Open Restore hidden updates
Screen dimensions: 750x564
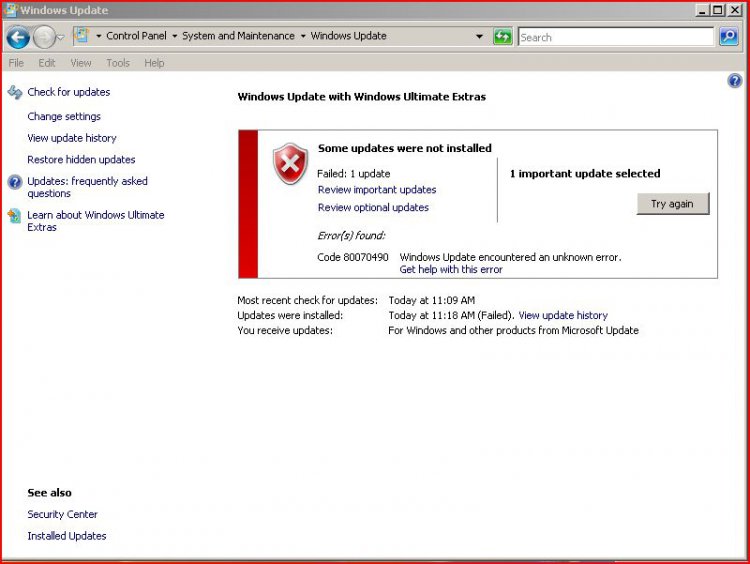(81, 159)
